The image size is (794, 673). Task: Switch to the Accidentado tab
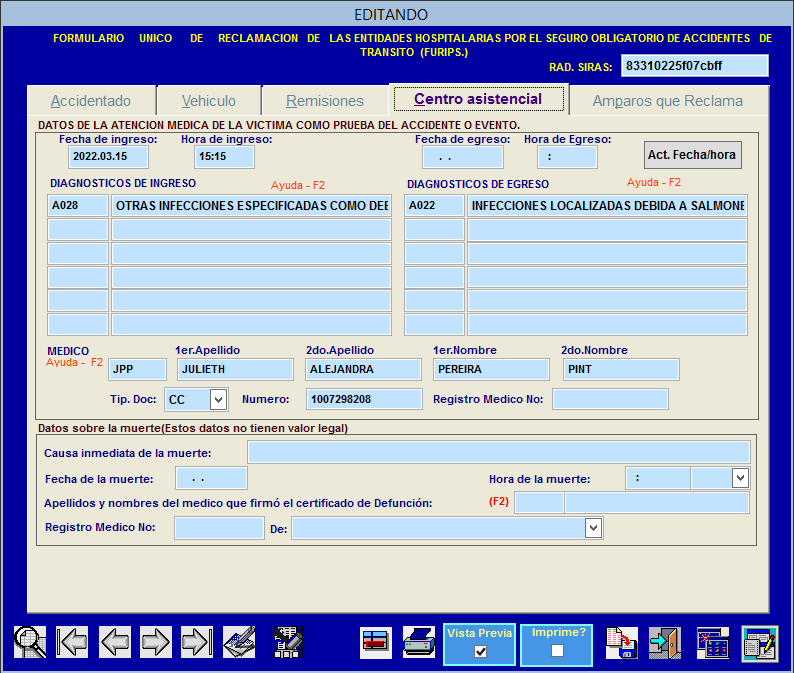[x=91, y=101]
